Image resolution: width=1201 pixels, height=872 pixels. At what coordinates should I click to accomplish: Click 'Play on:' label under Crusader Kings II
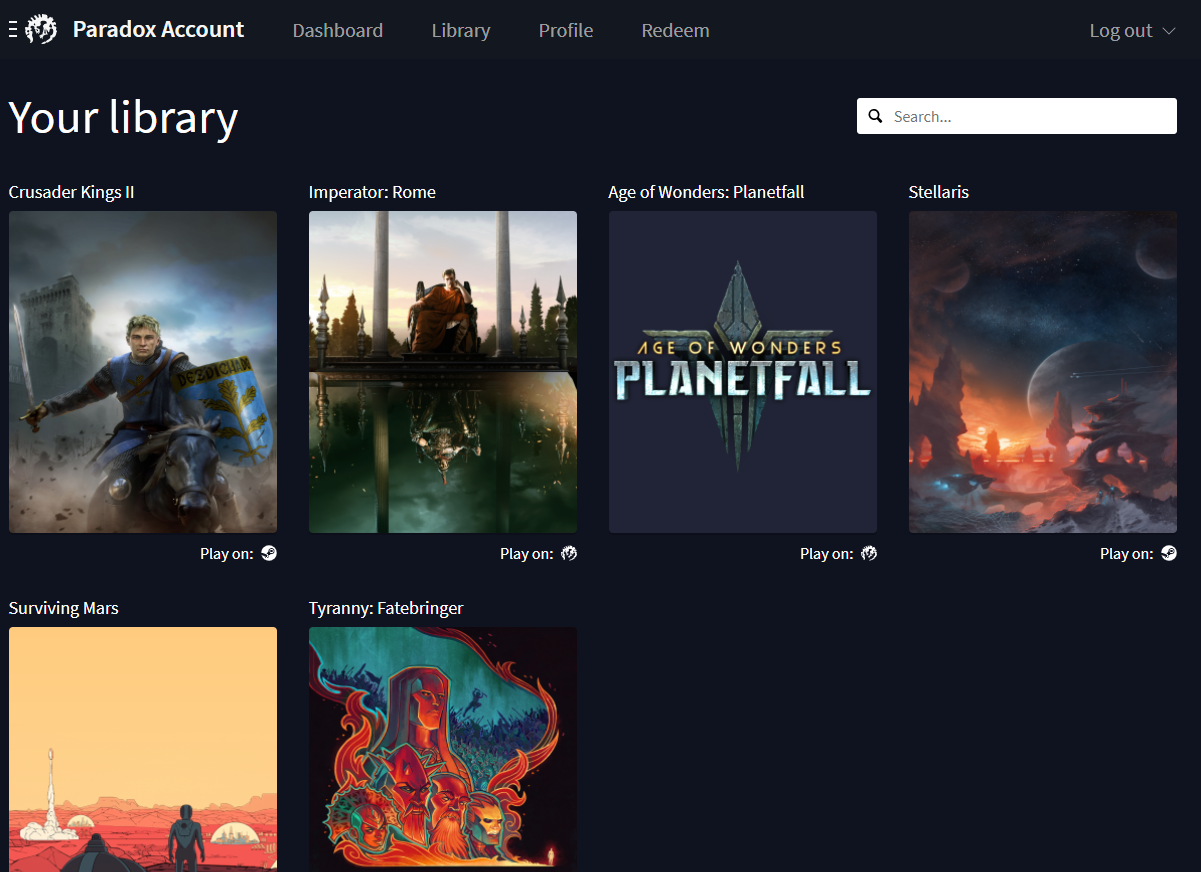tap(227, 553)
